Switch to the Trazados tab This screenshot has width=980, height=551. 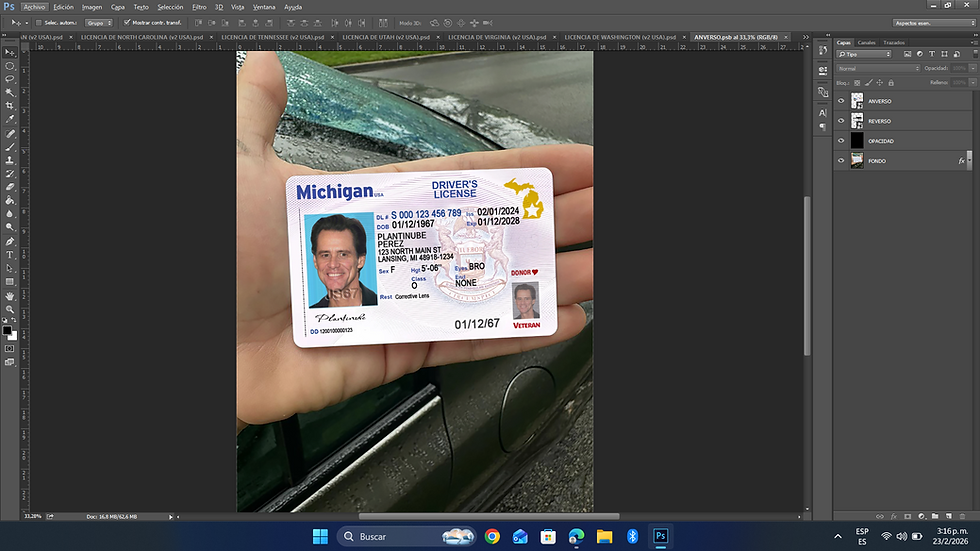[894, 42]
